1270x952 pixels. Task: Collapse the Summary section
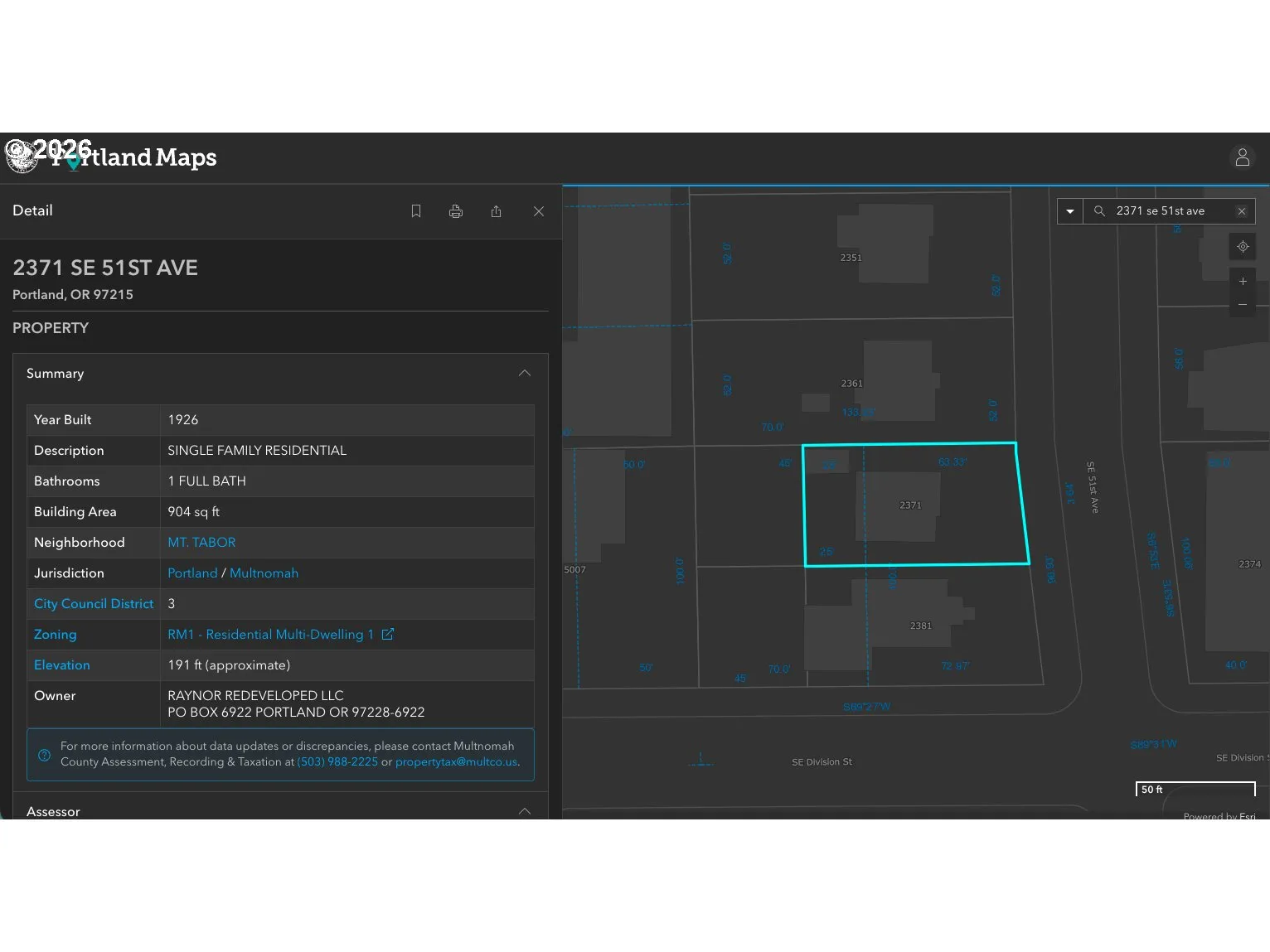(525, 373)
